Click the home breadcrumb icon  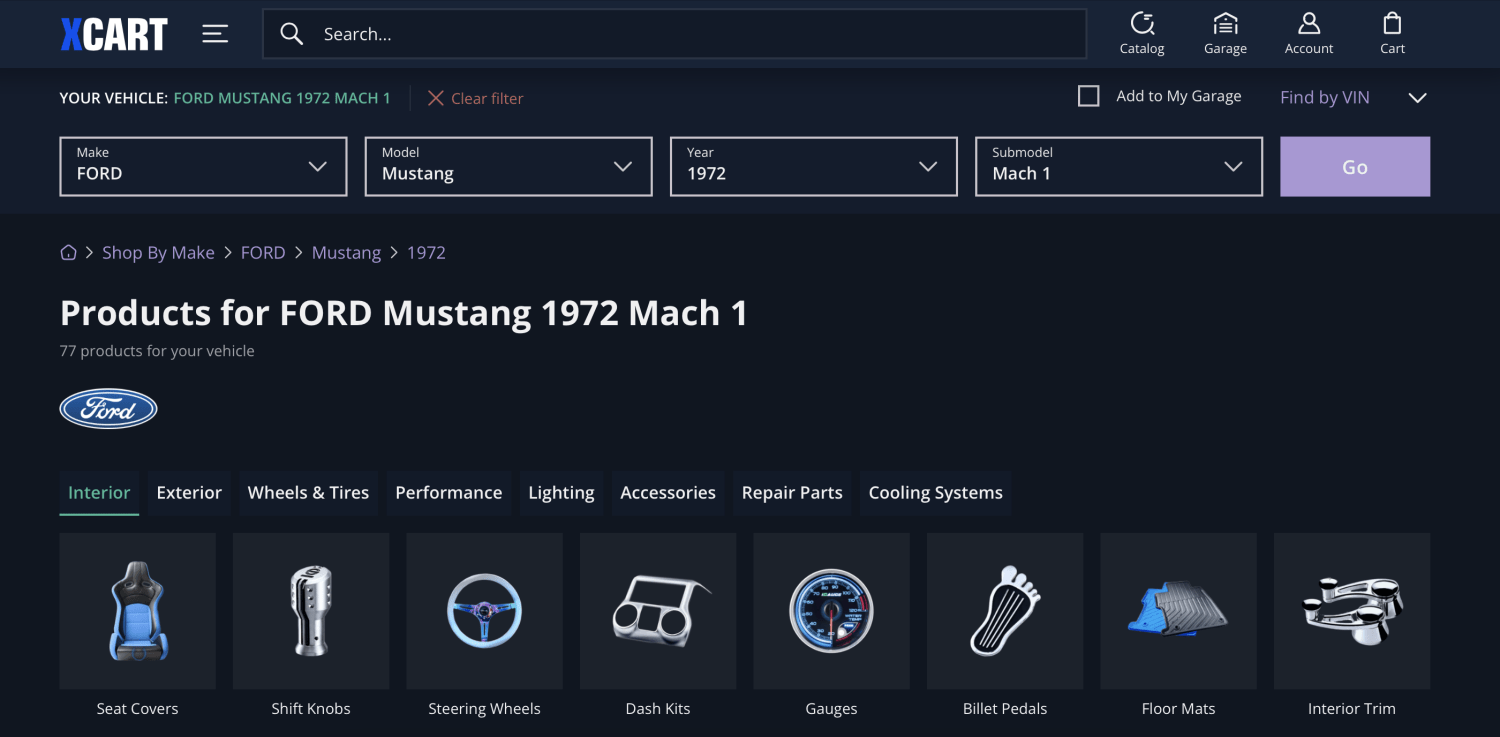coord(68,252)
